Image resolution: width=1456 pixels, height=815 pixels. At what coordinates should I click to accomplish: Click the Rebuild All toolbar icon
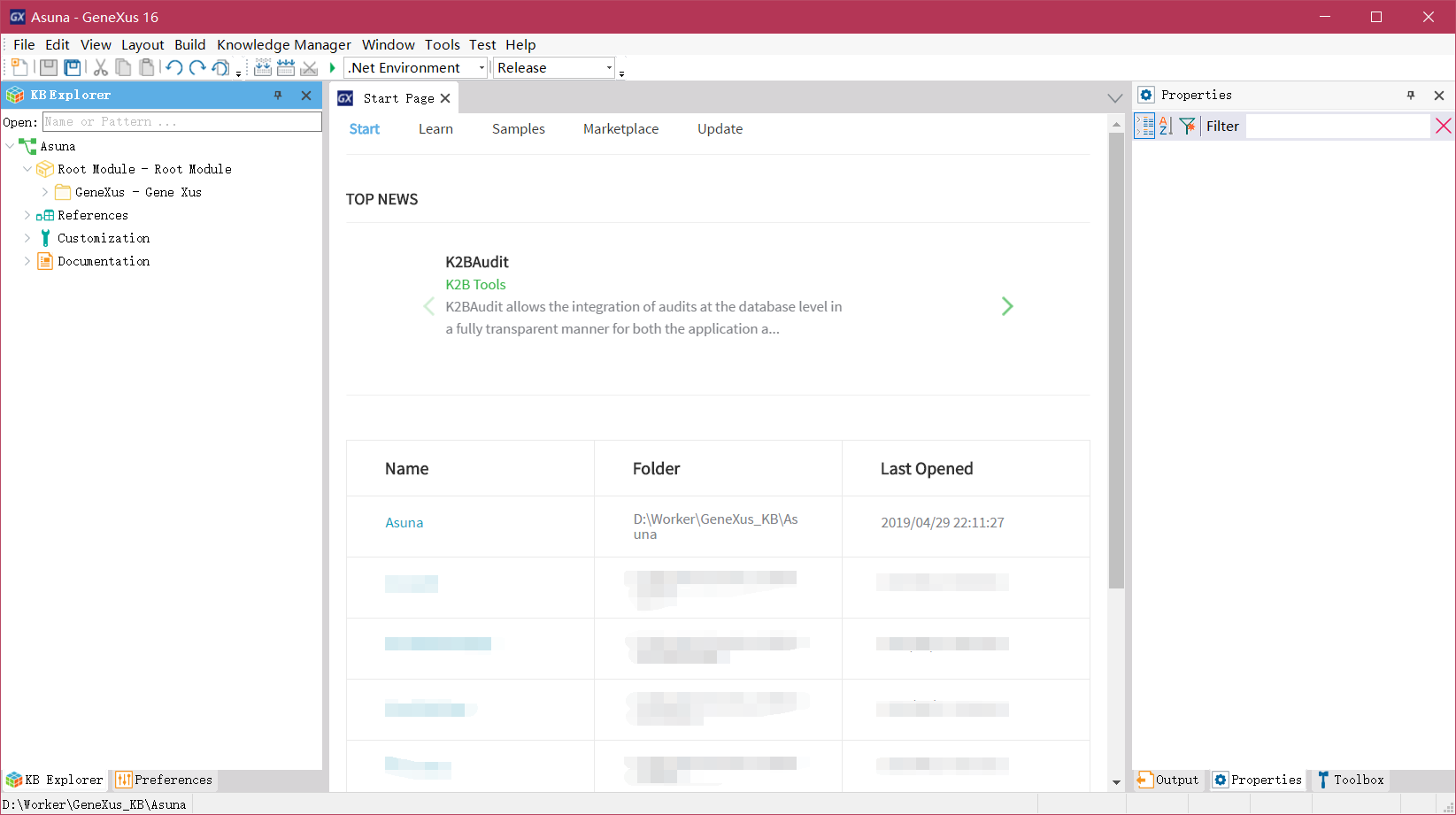[286, 68]
